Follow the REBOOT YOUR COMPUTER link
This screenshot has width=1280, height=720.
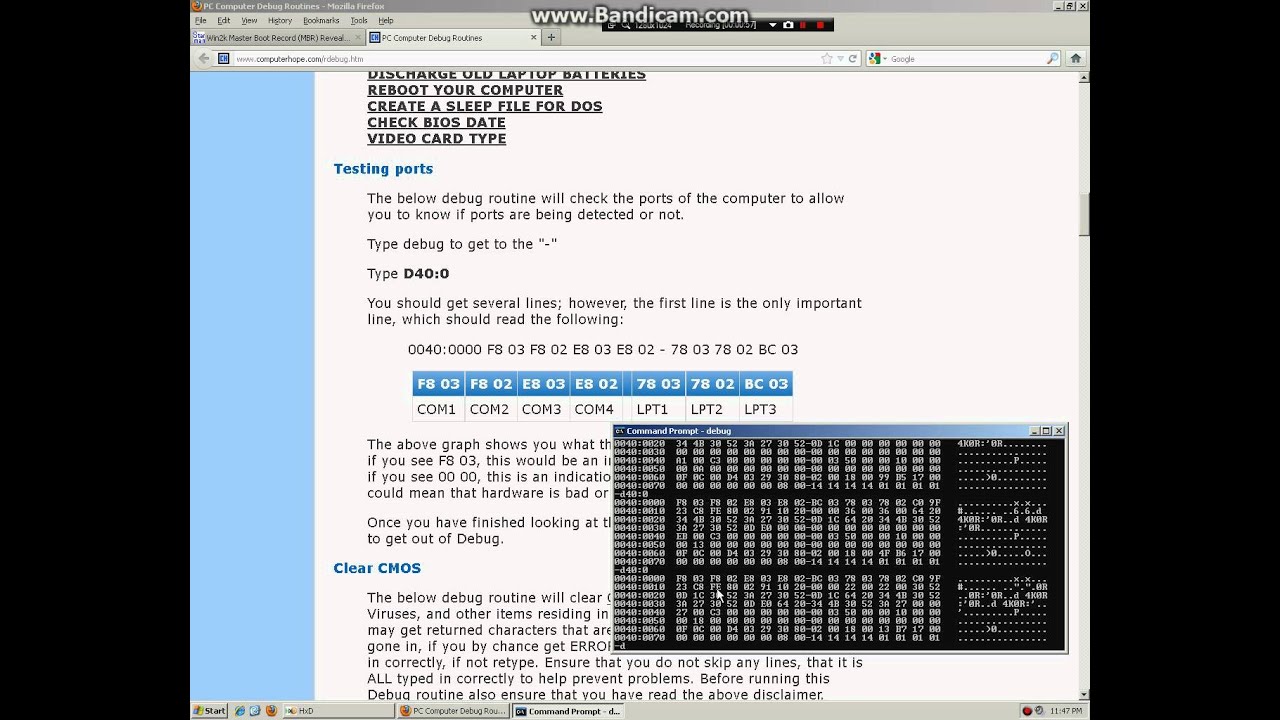pyautogui.click(x=465, y=90)
